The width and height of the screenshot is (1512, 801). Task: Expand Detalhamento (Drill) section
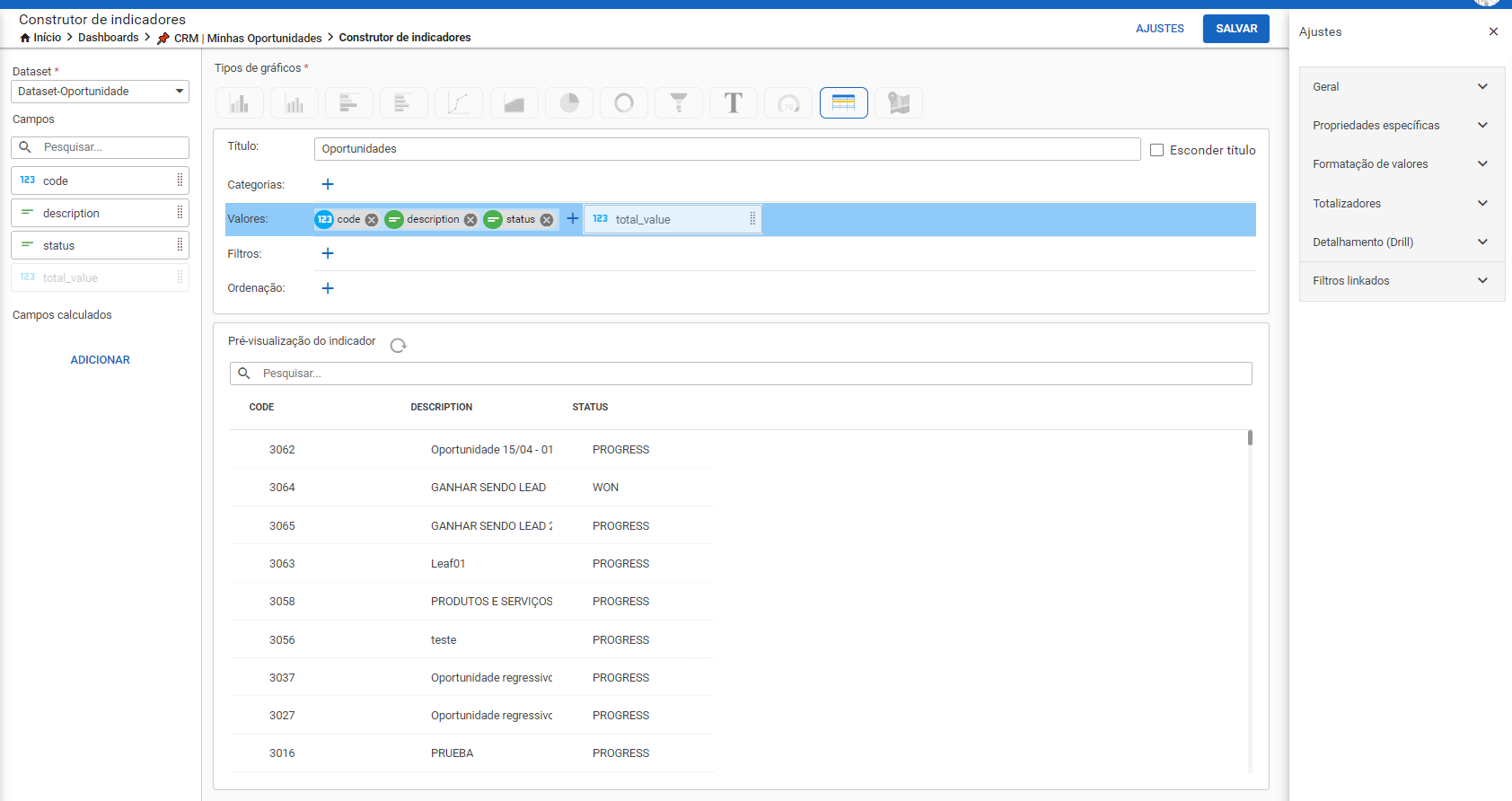click(1402, 242)
